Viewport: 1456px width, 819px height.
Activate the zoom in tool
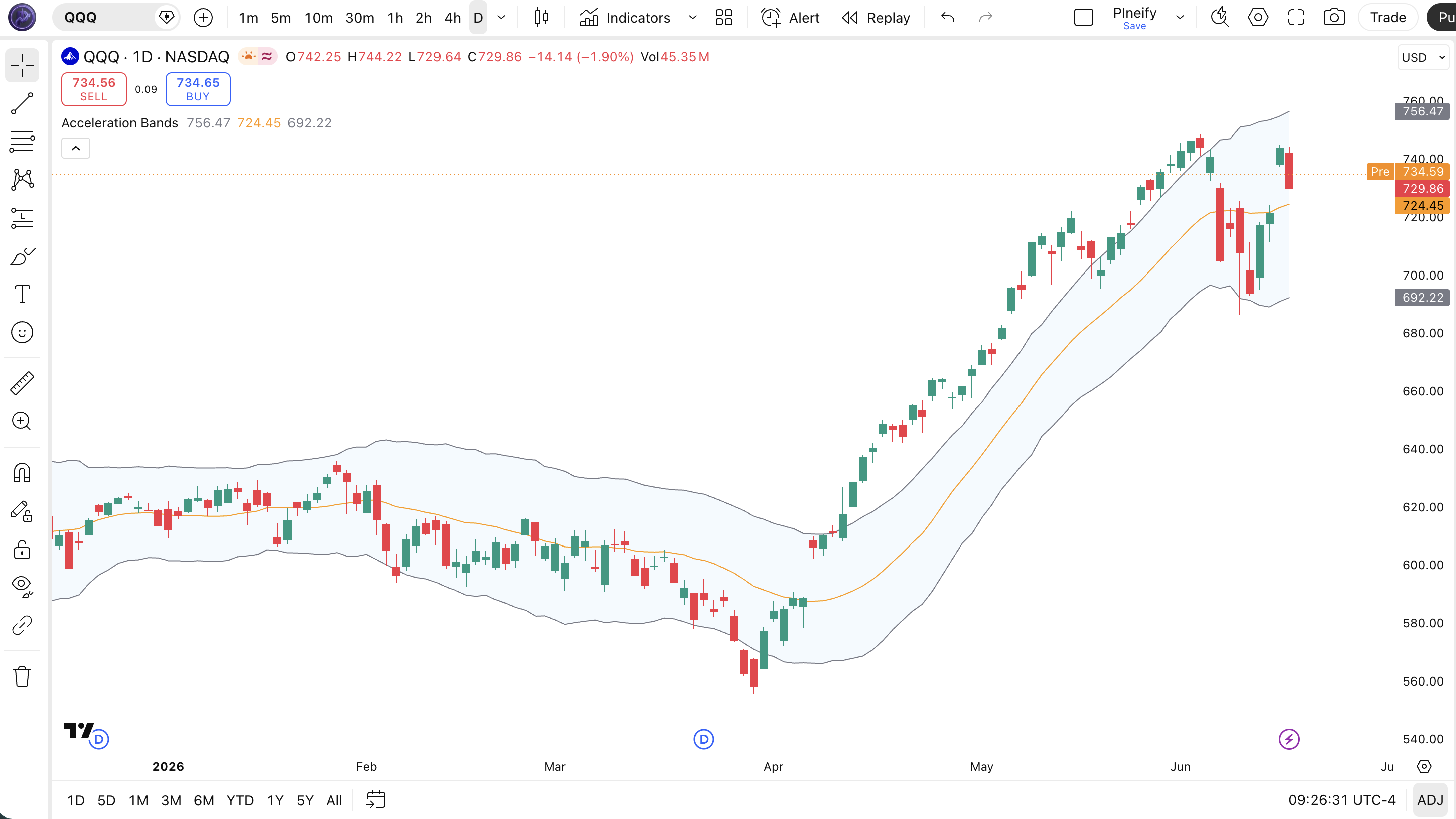[22, 421]
